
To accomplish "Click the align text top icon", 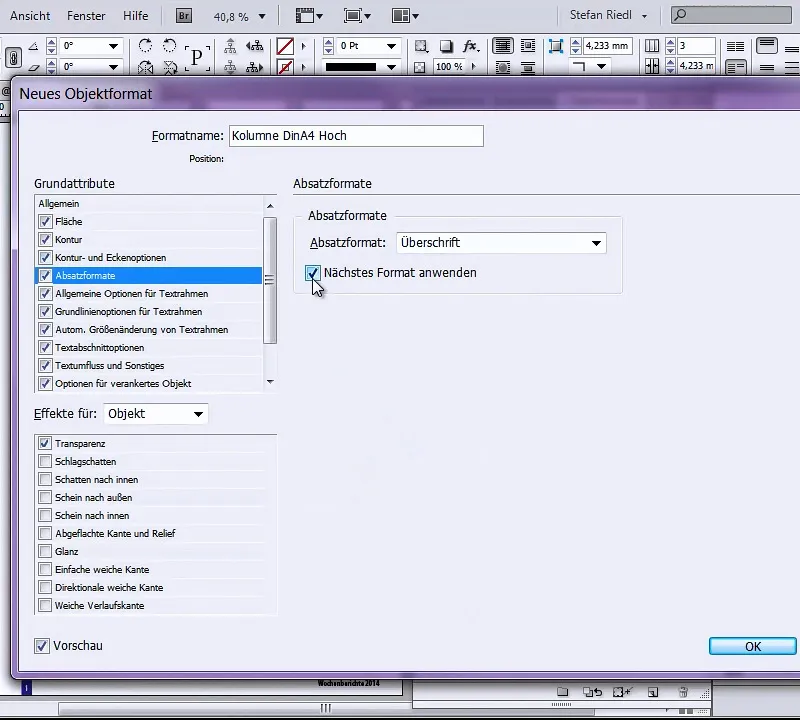I will click(767, 46).
